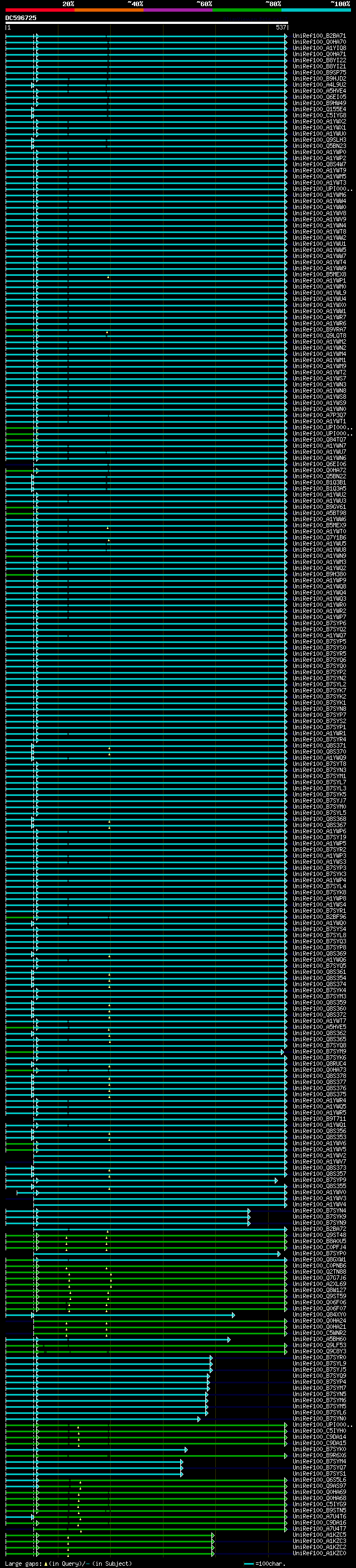Select hit label UniRef100_A2XL69
This screenshot has height=1568, width=356.
click(319, 1284)
